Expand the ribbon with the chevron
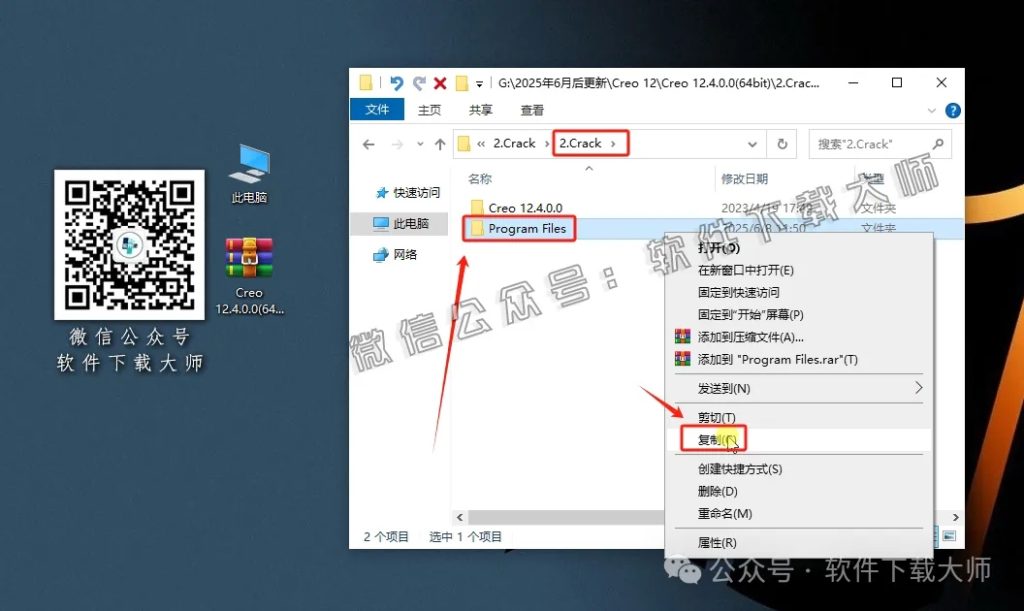This screenshot has height=611, width=1024. point(931,111)
